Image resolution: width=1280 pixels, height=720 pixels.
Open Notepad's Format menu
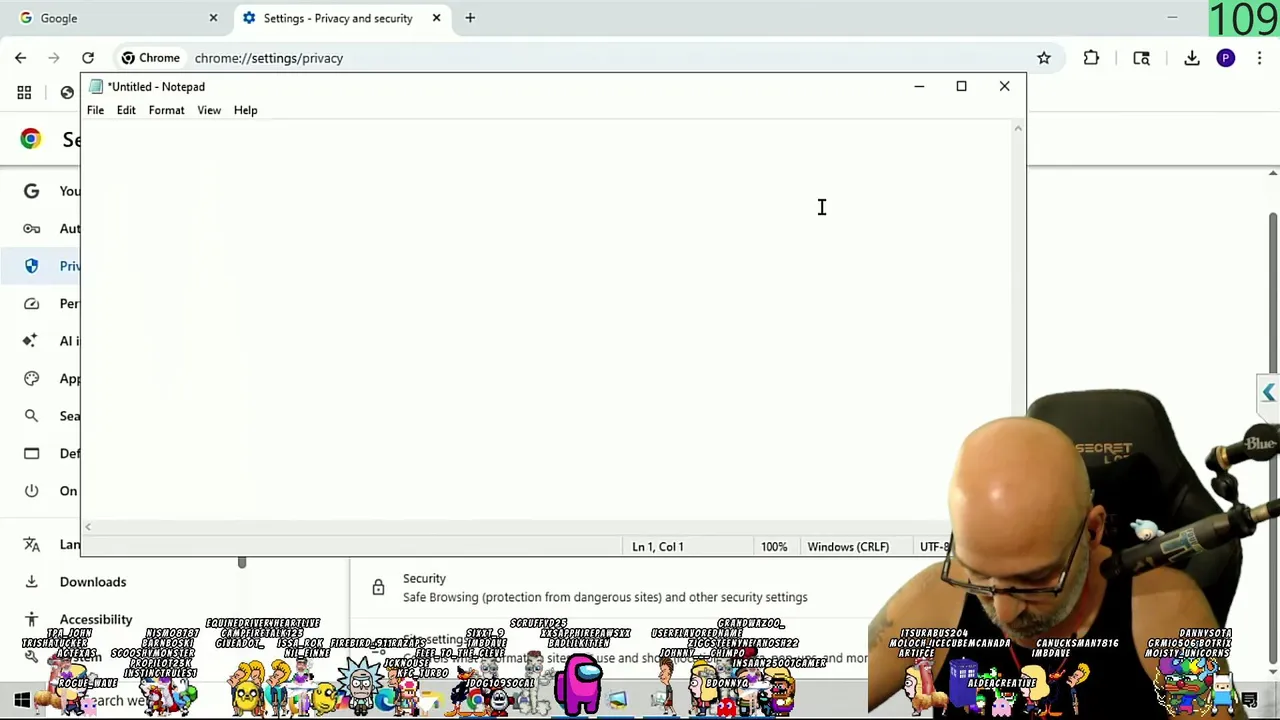coord(166,110)
